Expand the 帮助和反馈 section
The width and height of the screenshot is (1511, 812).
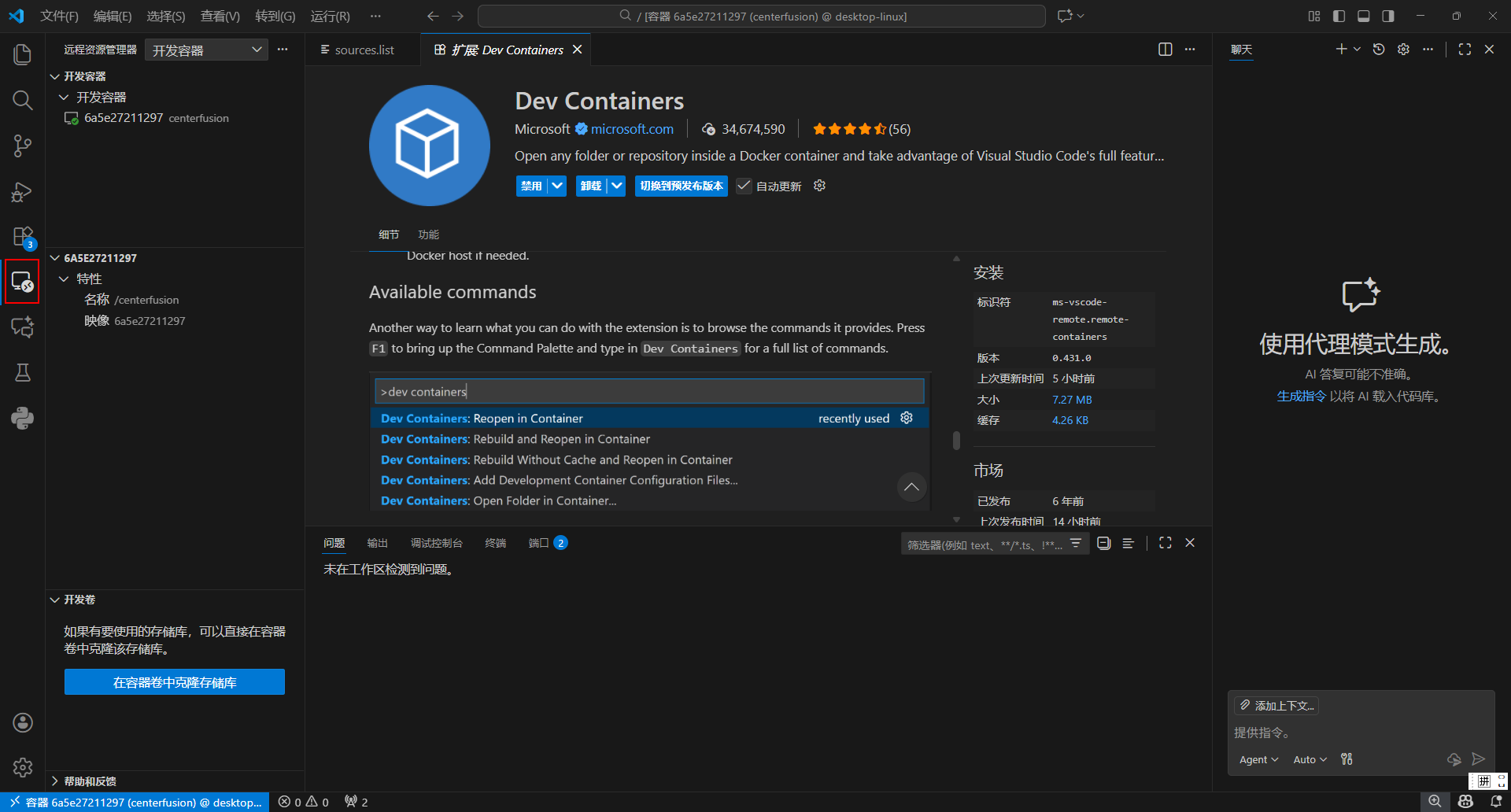point(175,781)
